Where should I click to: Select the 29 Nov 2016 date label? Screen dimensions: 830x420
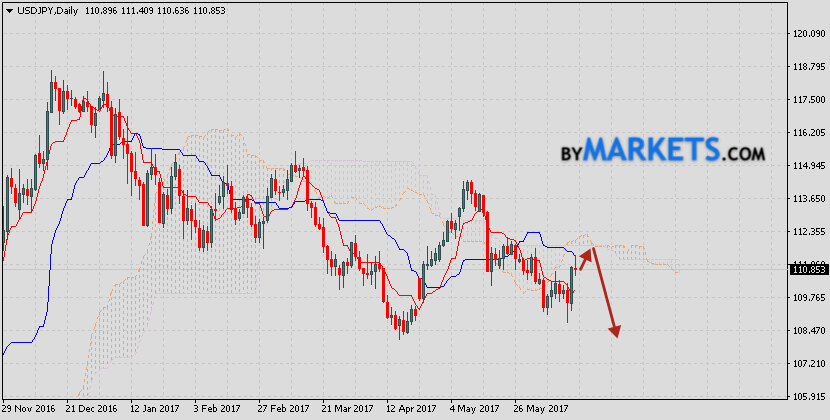coord(29,409)
